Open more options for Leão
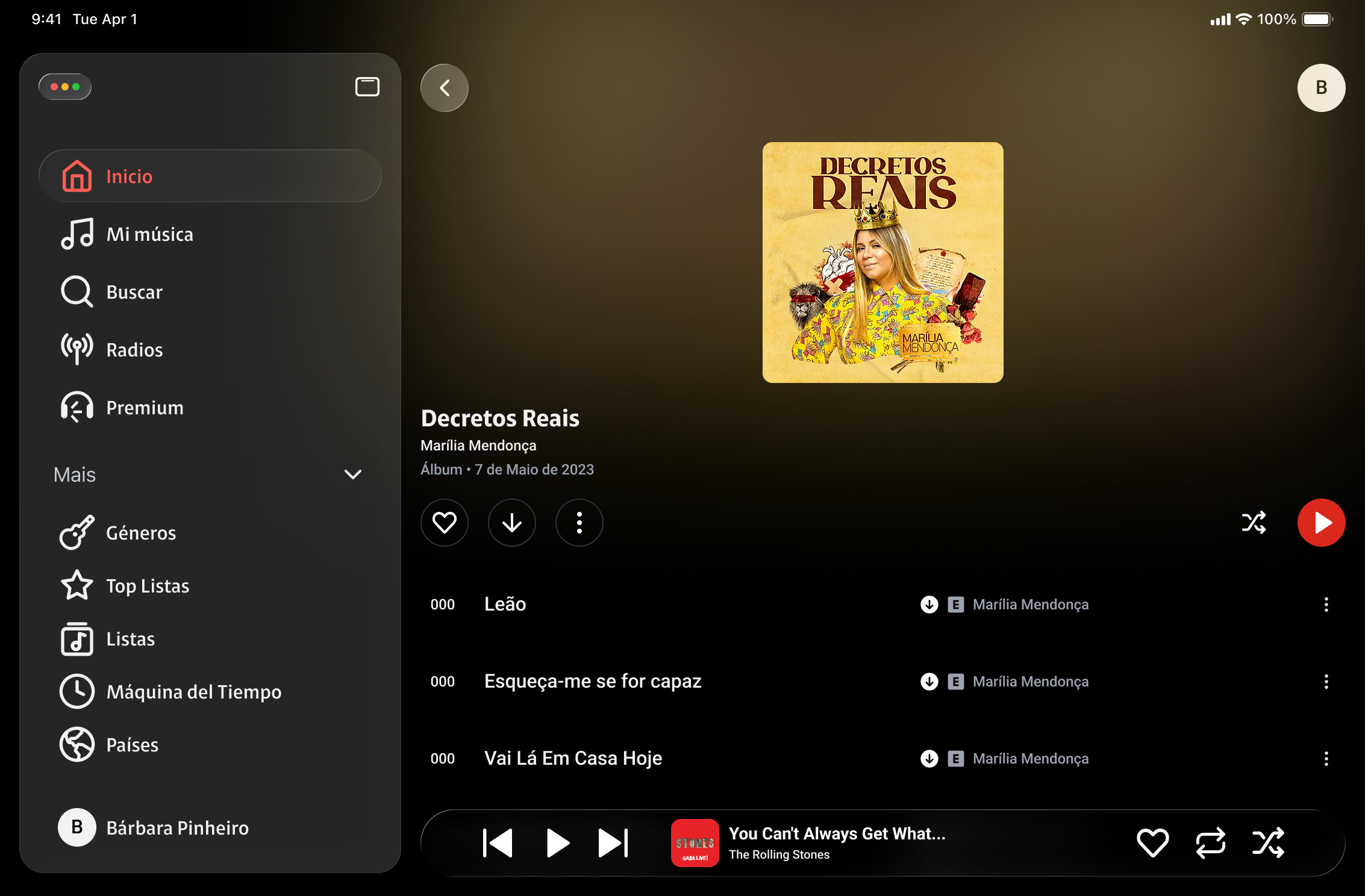 (1326, 605)
